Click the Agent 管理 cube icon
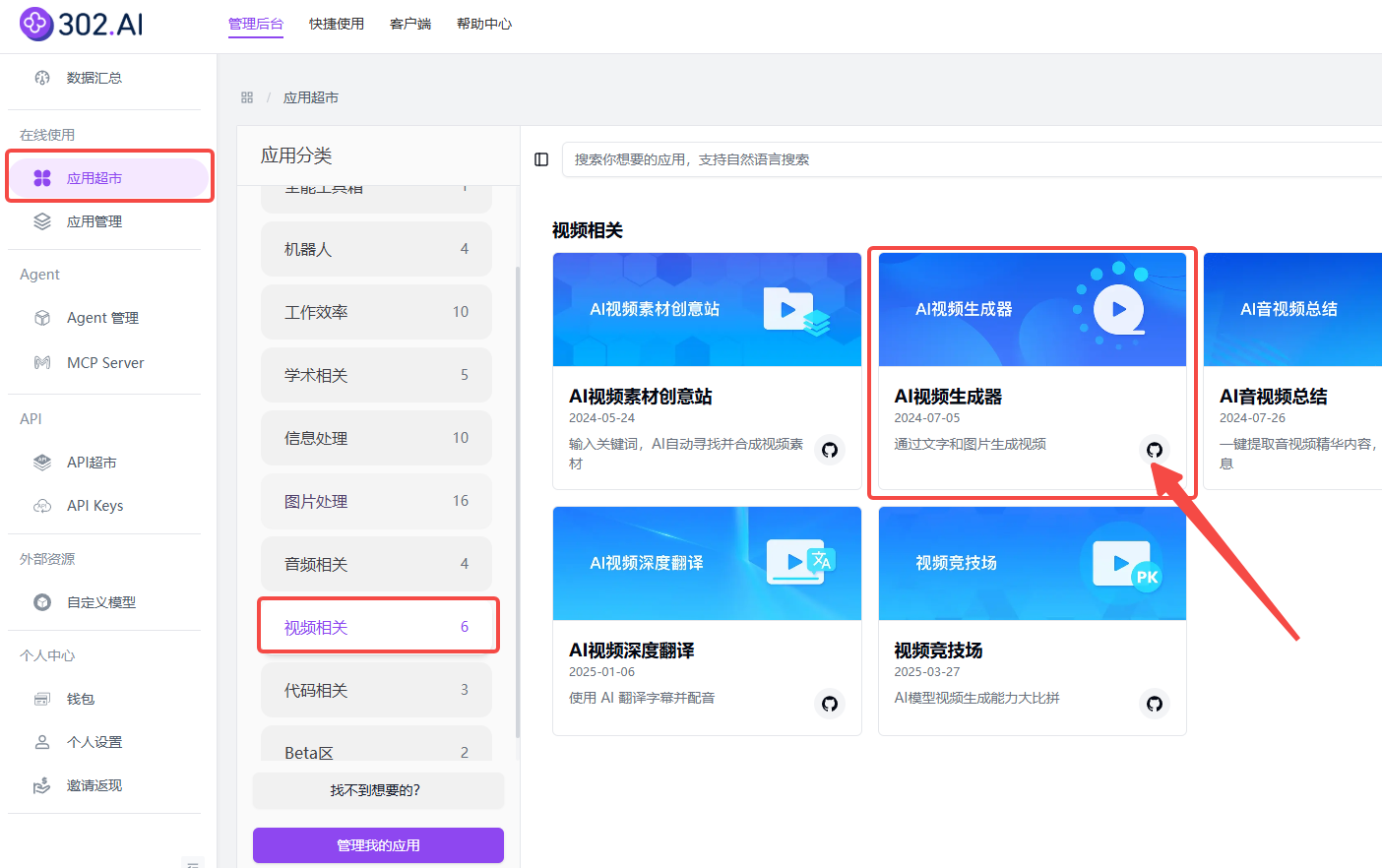 (x=42, y=318)
